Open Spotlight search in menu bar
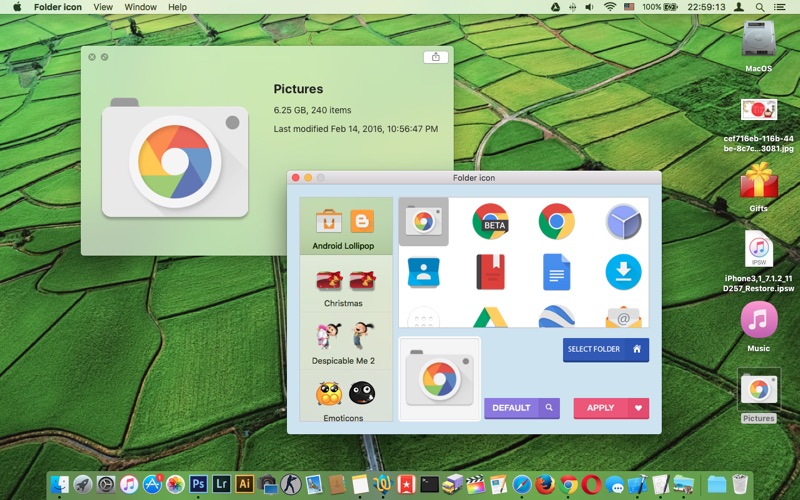 (x=760, y=7)
